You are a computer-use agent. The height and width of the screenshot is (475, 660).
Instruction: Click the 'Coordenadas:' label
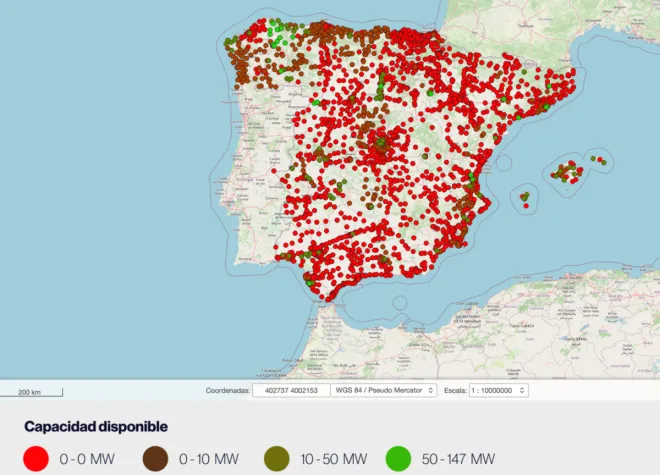(227, 390)
